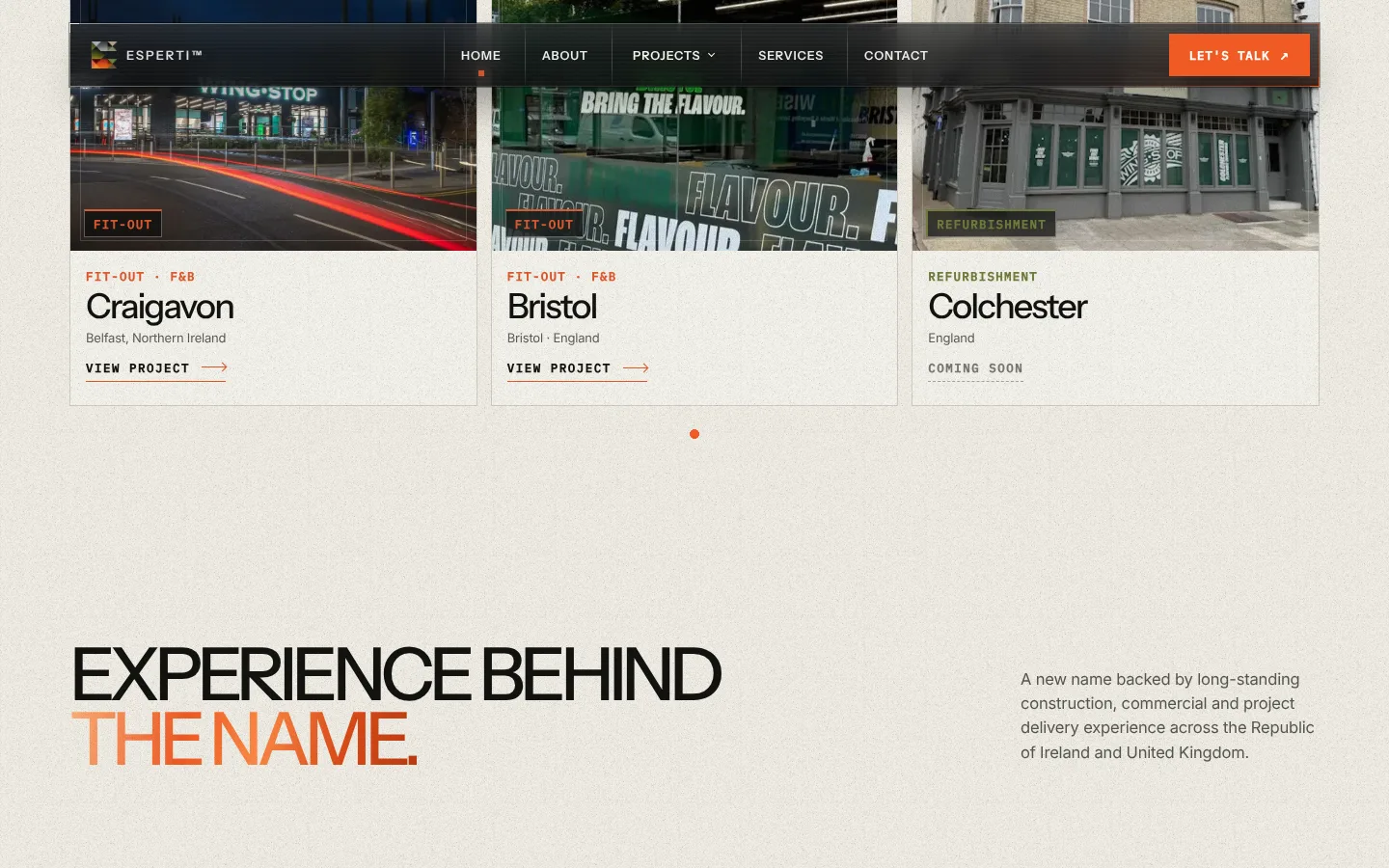Click the Fit-Out badge on Craigavon image
1389x868 pixels.
pos(123,224)
